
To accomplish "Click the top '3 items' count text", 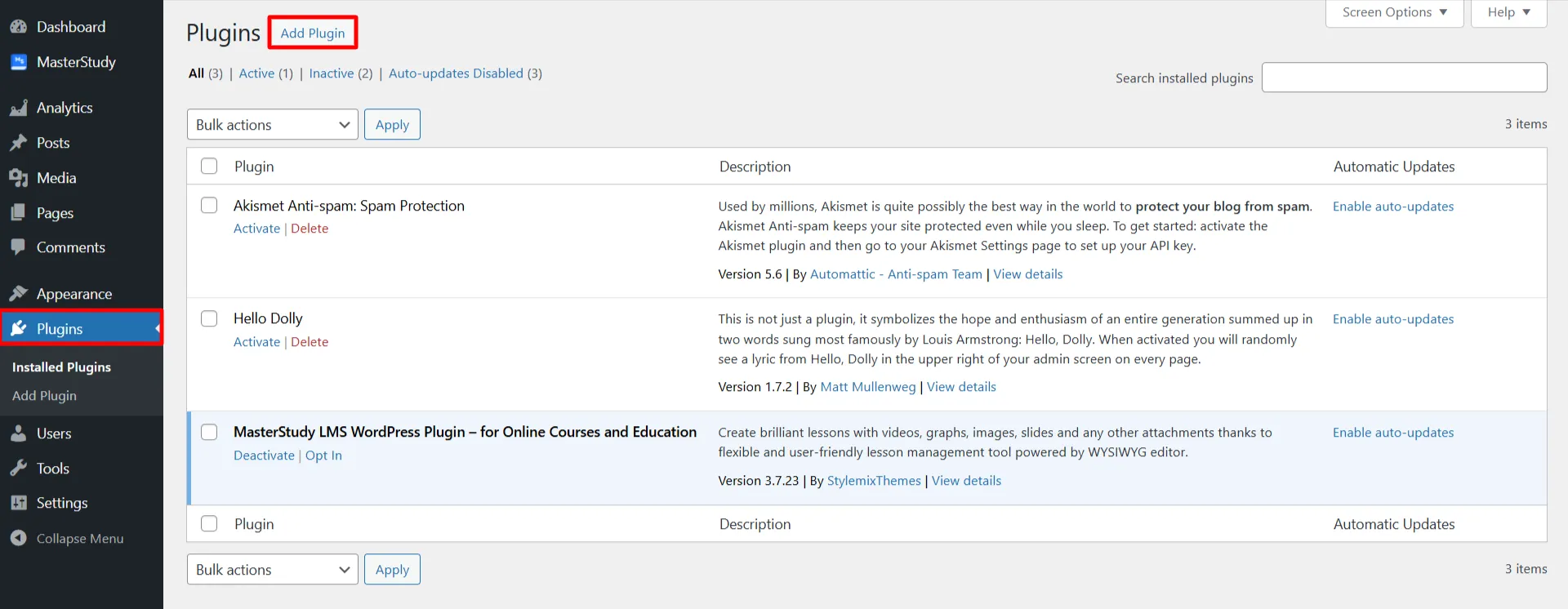I will coord(1526,124).
